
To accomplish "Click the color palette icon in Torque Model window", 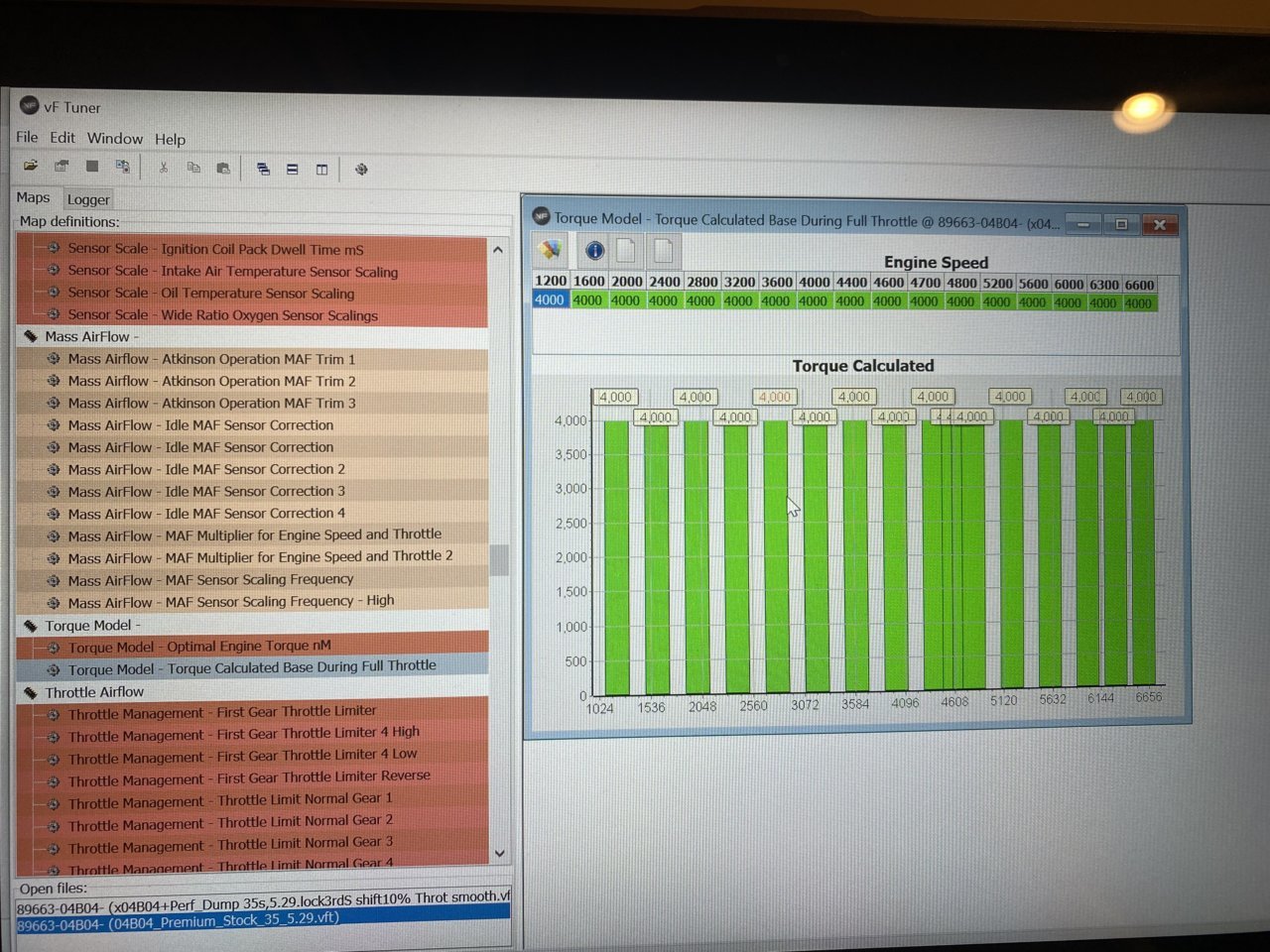I will pyautogui.click(x=551, y=249).
